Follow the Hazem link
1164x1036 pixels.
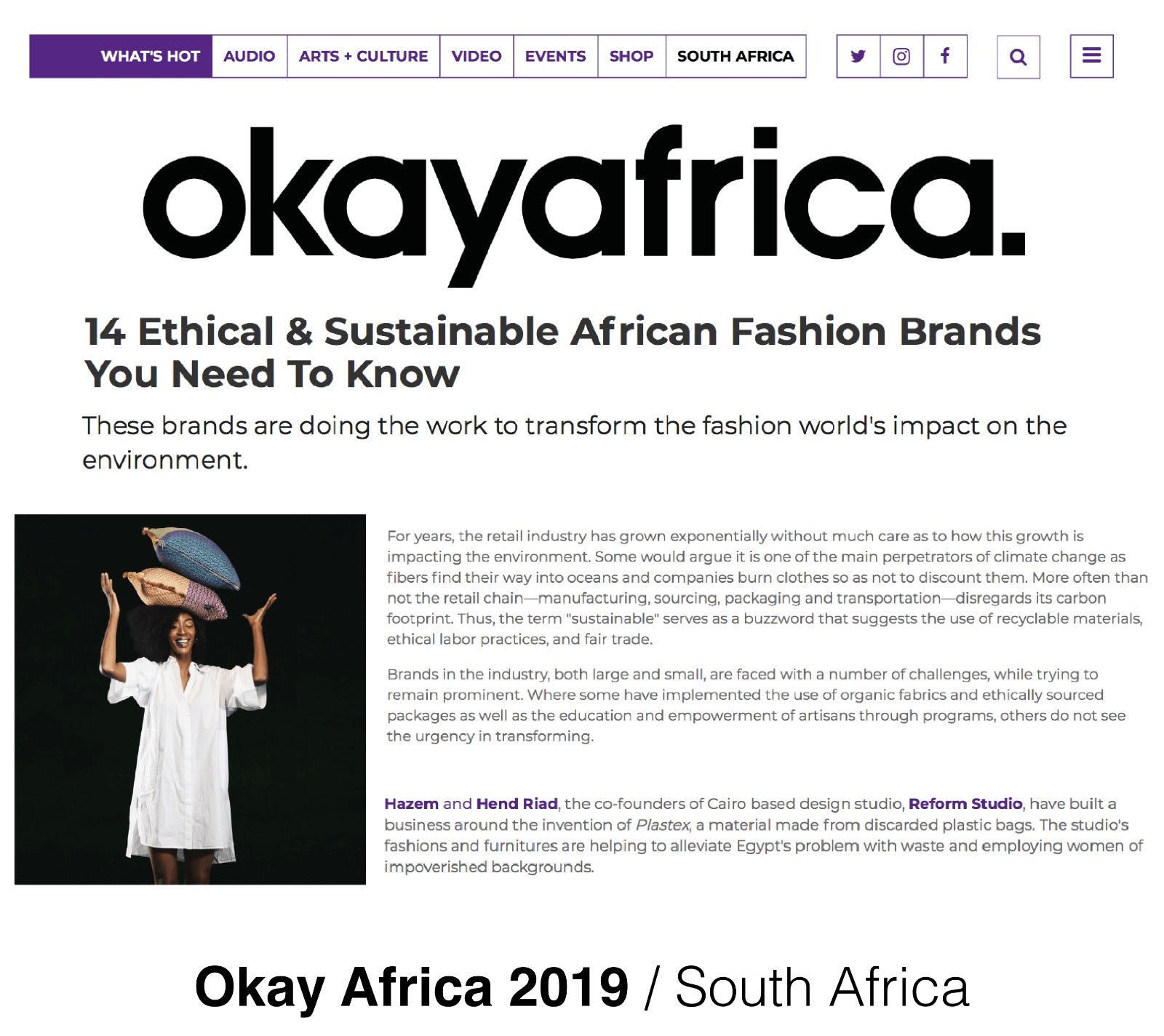click(411, 804)
